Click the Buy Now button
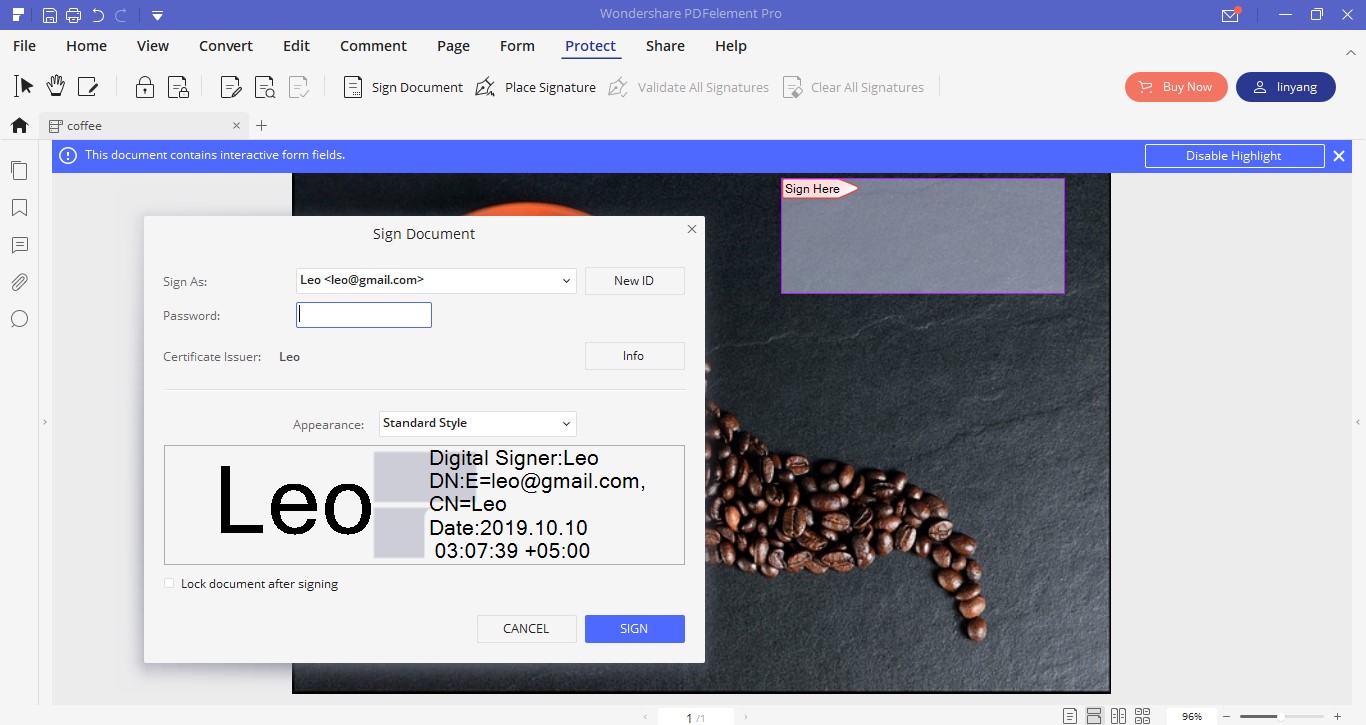Viewport: 1366px width, 725px height. [x=1176, y=87]
